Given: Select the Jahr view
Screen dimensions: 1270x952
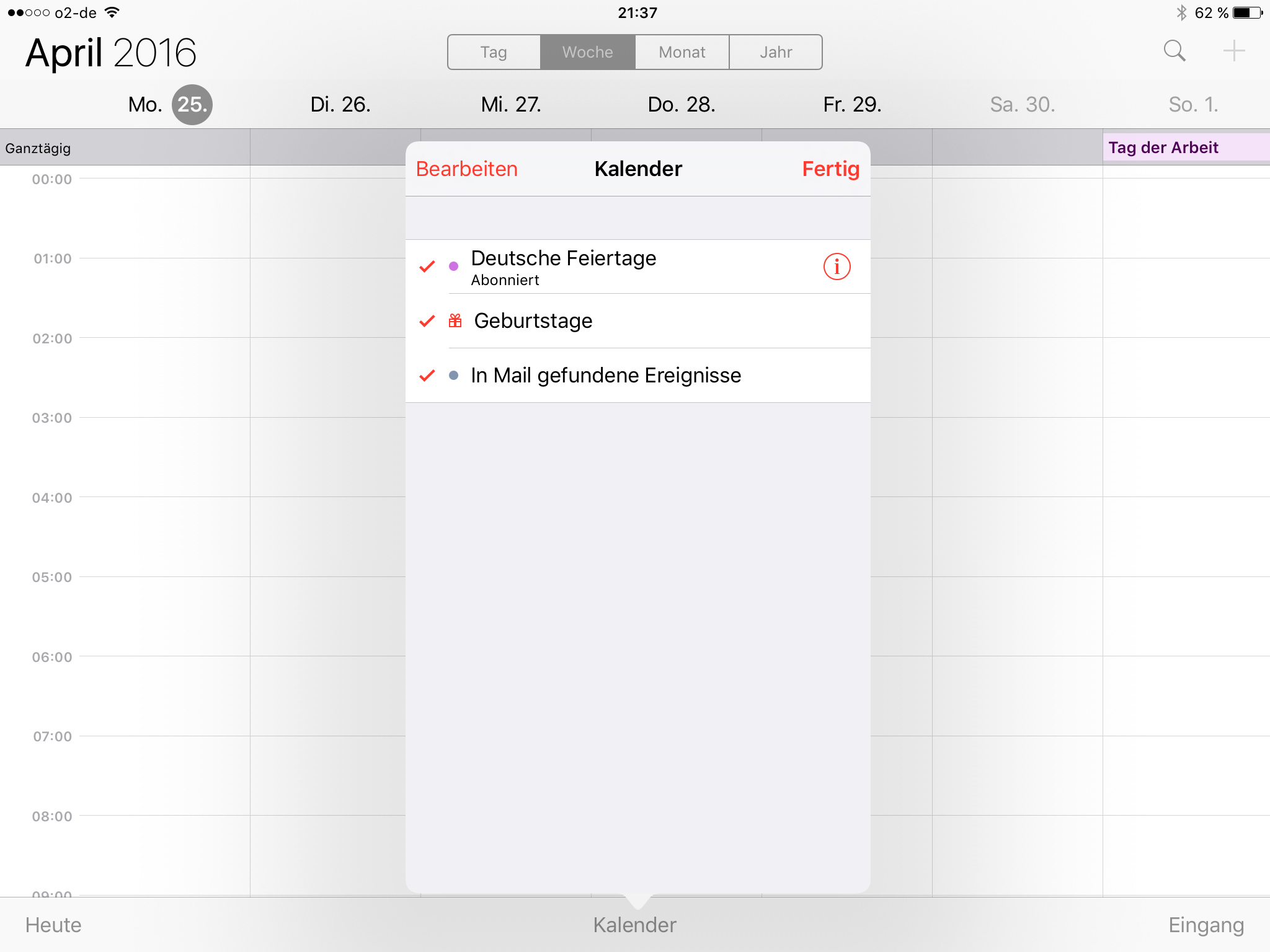Looking at the screenshot, I should click(776, 52).
